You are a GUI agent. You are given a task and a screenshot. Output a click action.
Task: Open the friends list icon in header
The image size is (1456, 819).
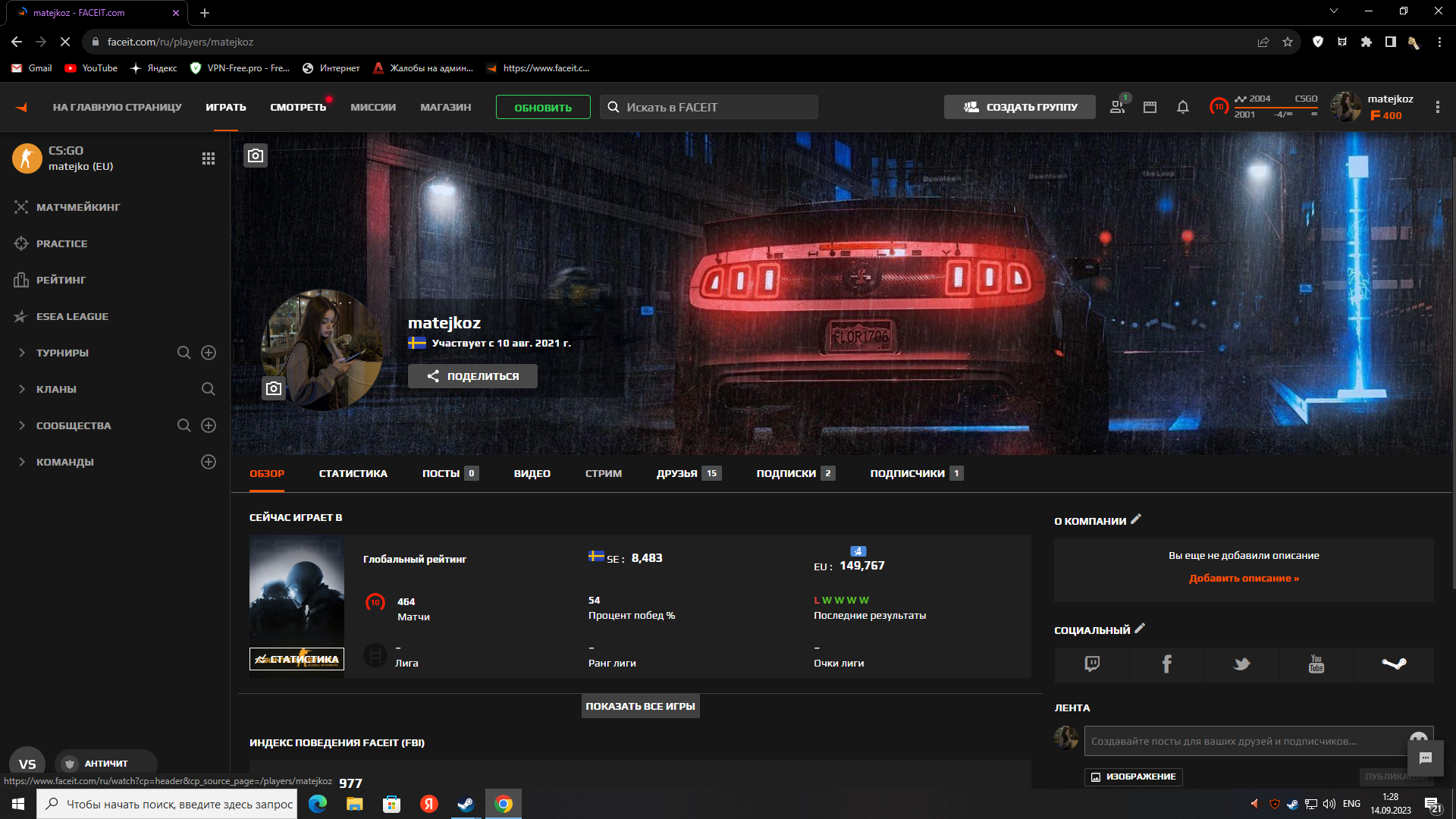pos(1117,107)
